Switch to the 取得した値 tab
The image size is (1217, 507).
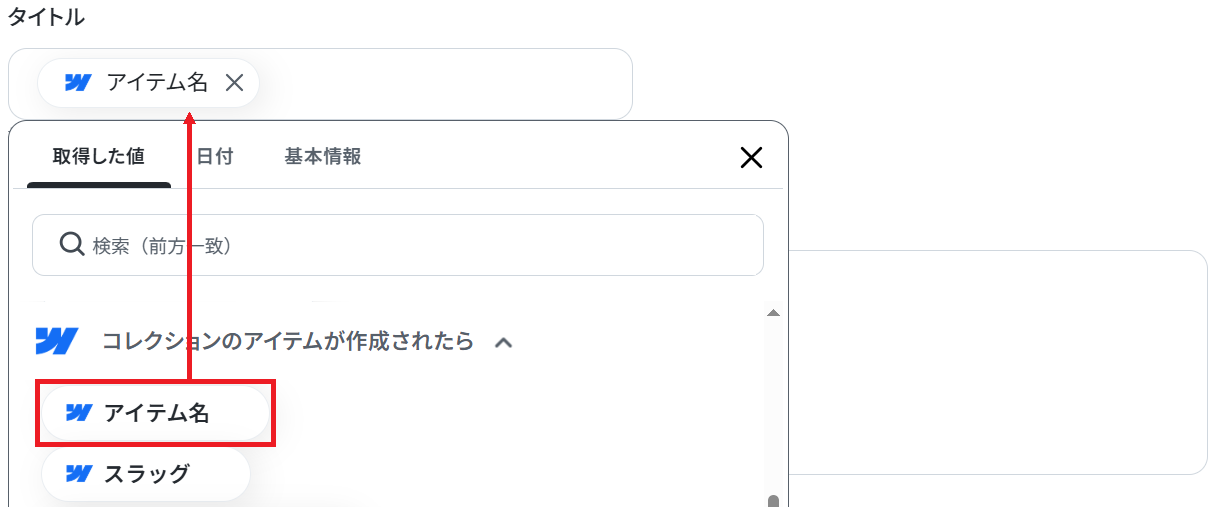pos(99,157)
